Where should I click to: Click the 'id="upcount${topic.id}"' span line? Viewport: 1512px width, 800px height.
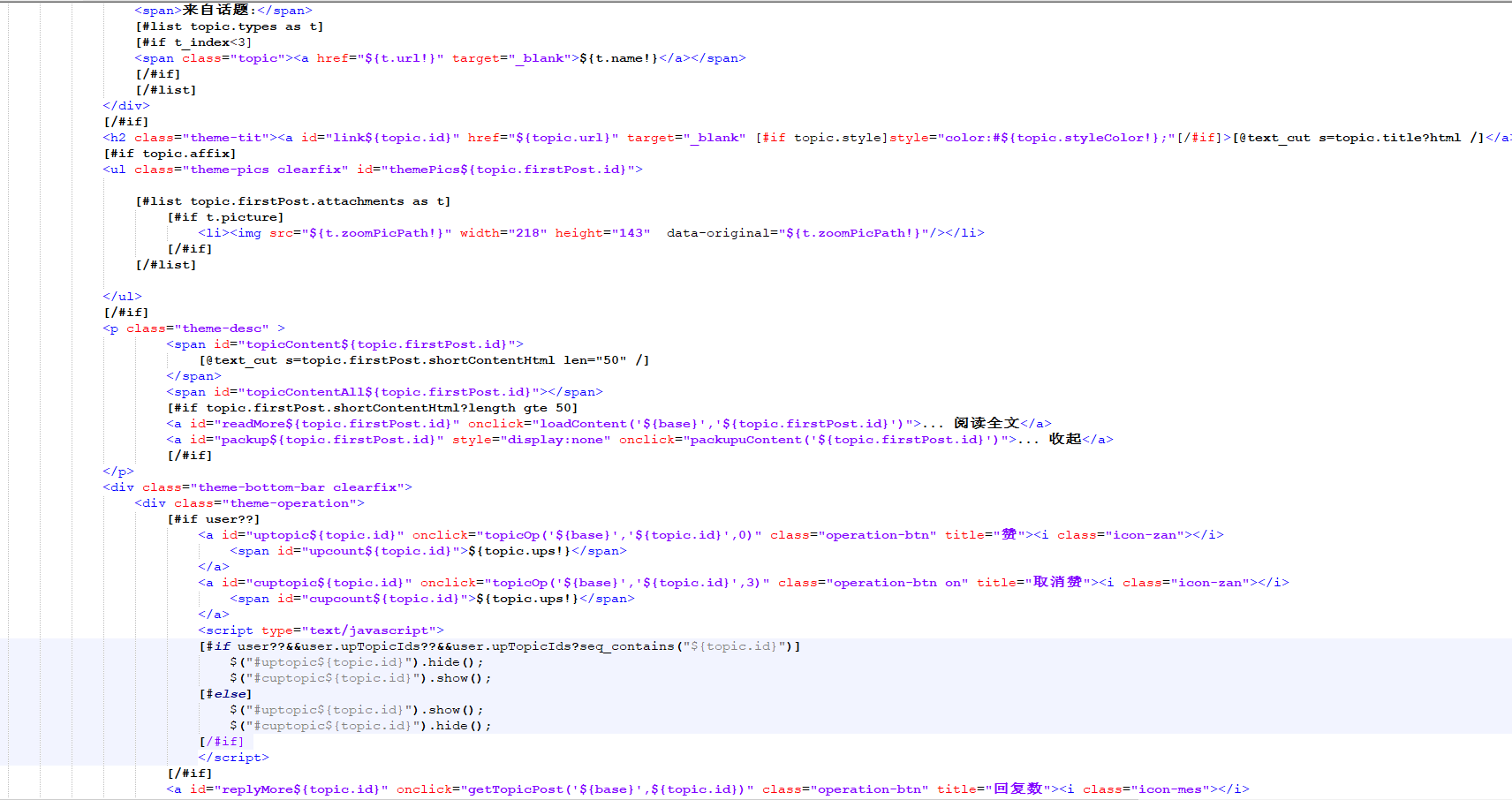(x=428, y=551)
